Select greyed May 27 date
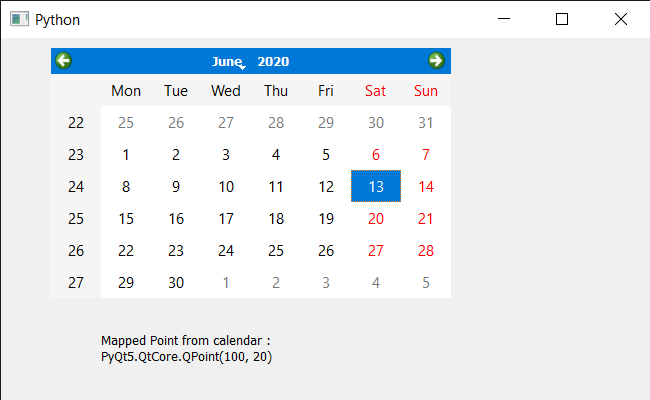Screen dimensions: 650x400 (x=226, y=122)
